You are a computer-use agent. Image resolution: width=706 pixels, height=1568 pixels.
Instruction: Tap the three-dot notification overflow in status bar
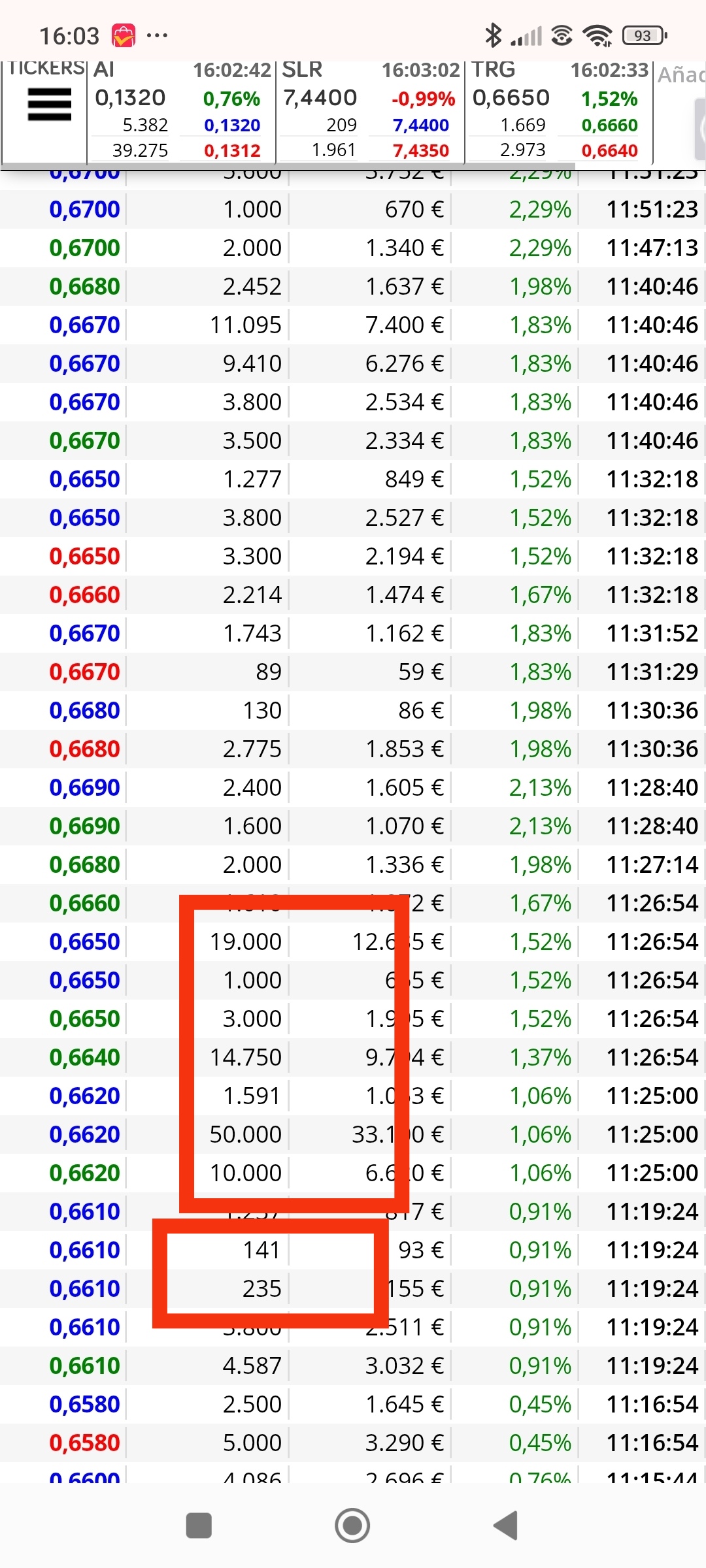158,35
